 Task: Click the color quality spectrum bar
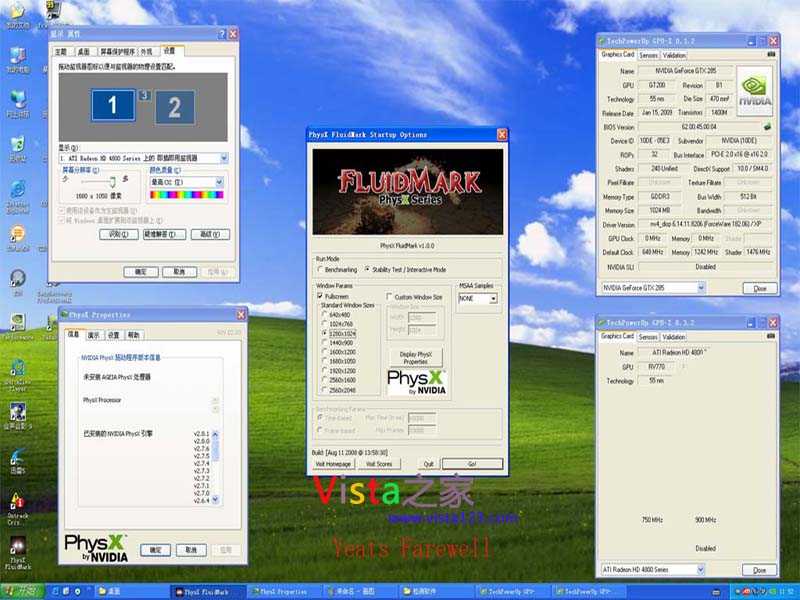pyautogui.click(x=187, y=195)
